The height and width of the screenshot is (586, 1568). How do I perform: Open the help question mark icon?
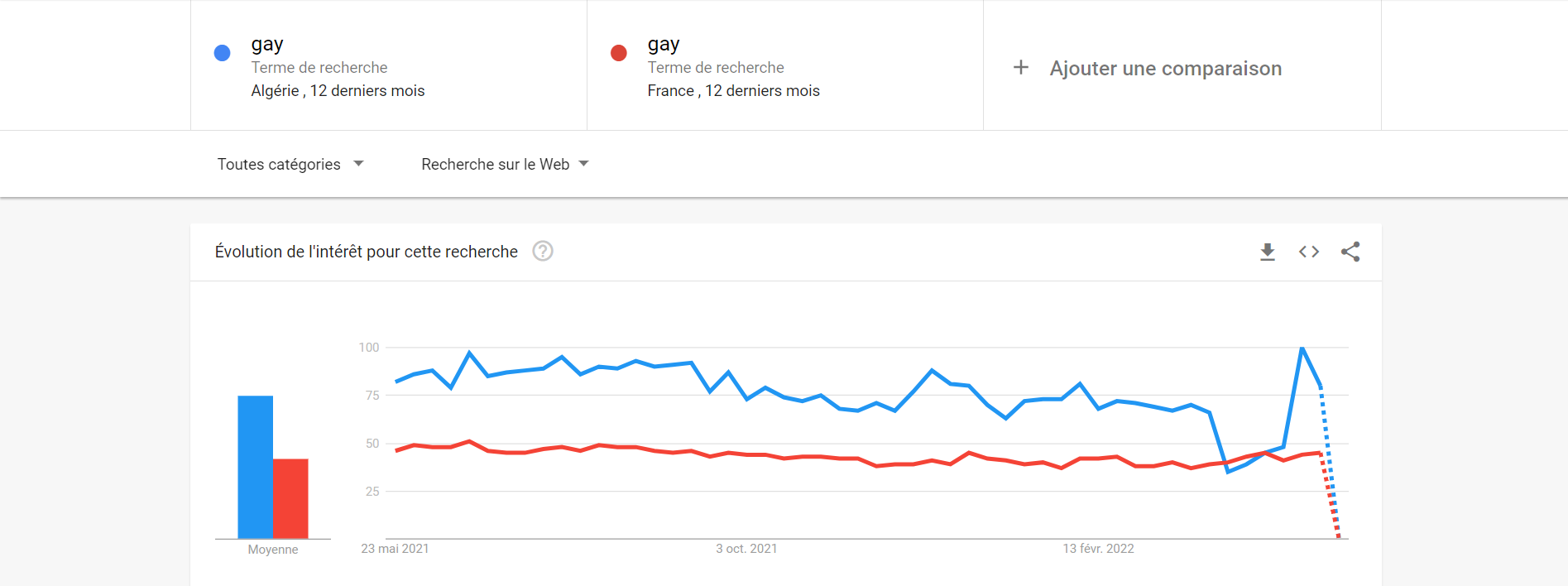point(543,251)
